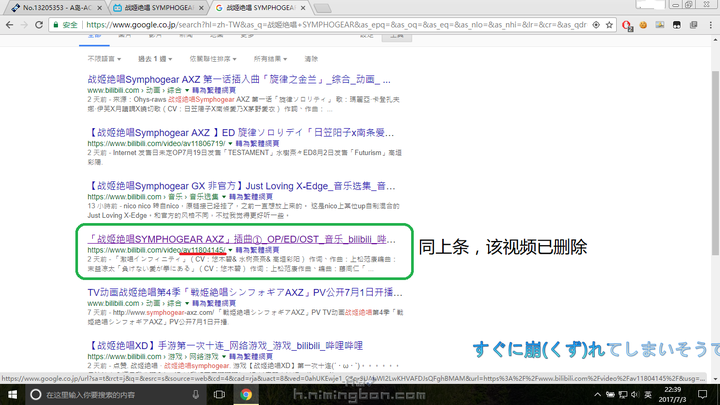Open result 战姬绝唱XD 手游第一次十连

click(225, 346)
